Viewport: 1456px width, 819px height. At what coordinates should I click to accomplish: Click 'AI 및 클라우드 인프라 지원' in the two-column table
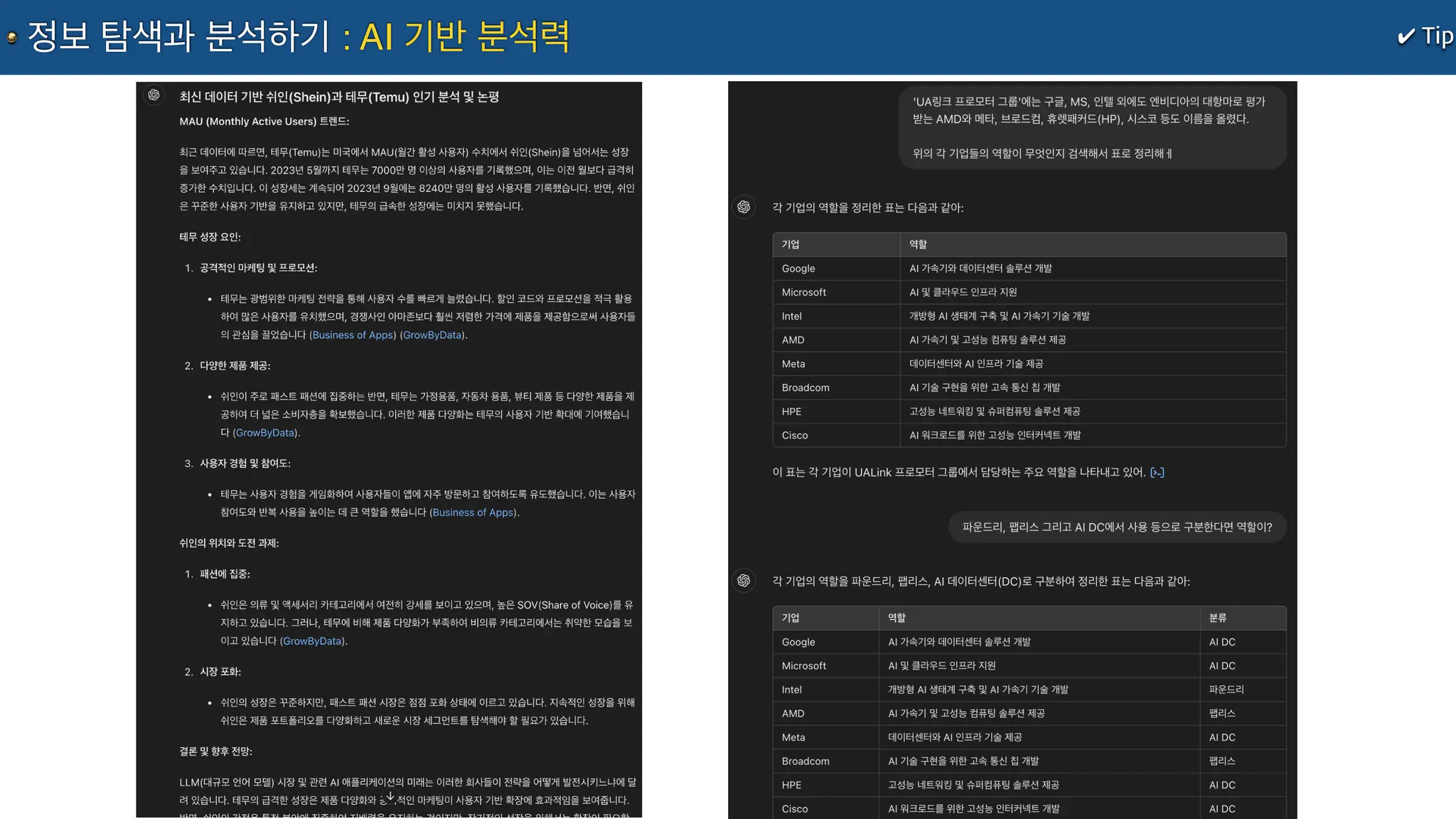[963, 292]
